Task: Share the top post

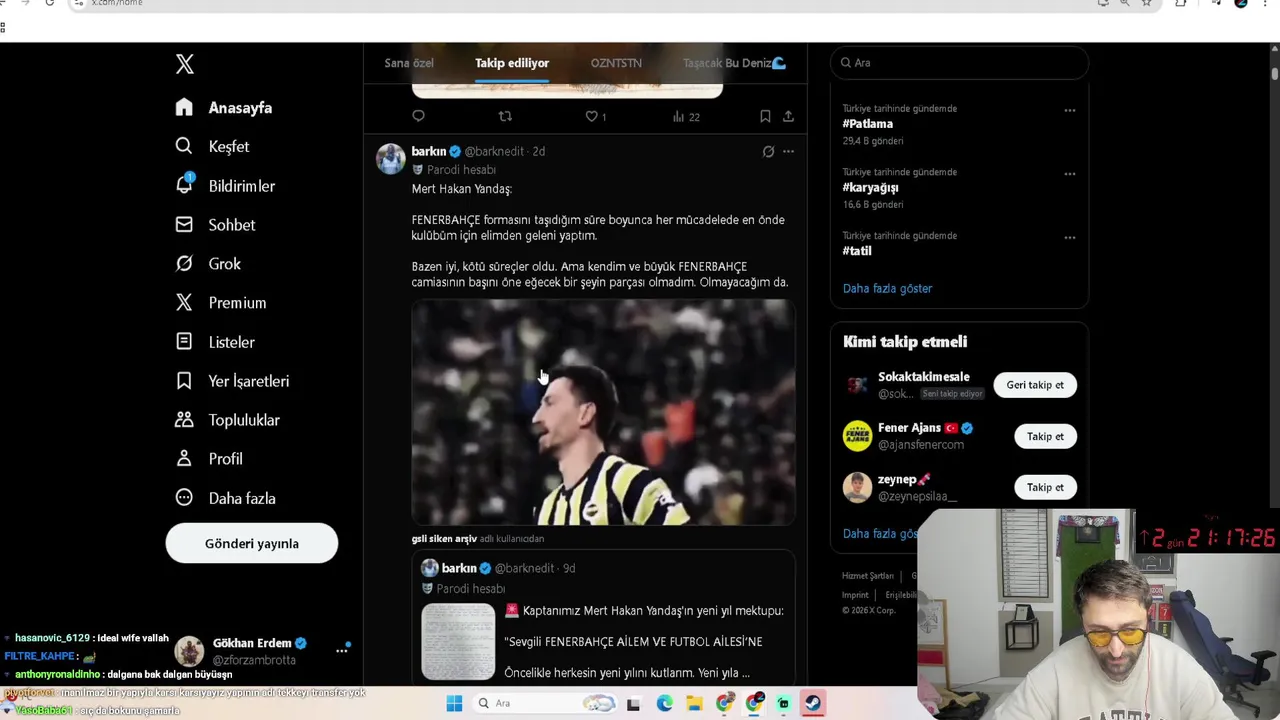Action: click(788, 116)
